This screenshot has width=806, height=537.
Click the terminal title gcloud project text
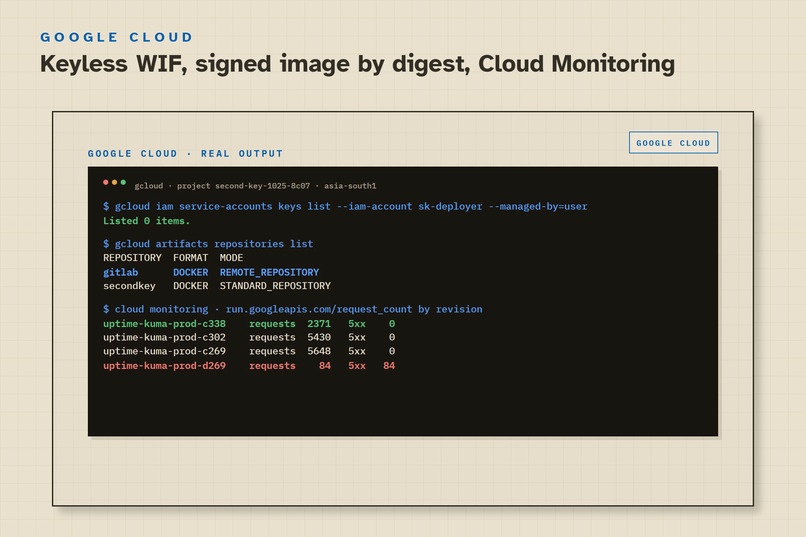(255, 186)
